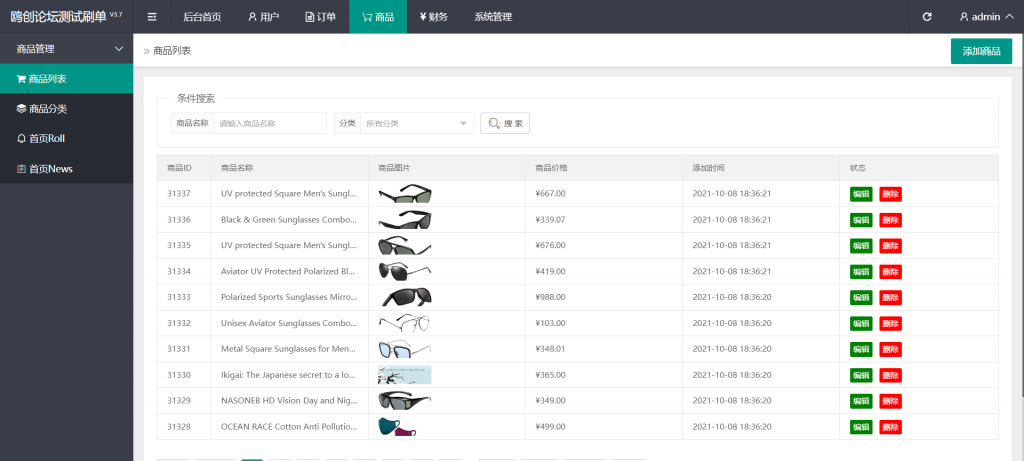Edit product 31337
Viewport: 1024px width, 461px height.
pyautogui.click(x=861, y=194)
